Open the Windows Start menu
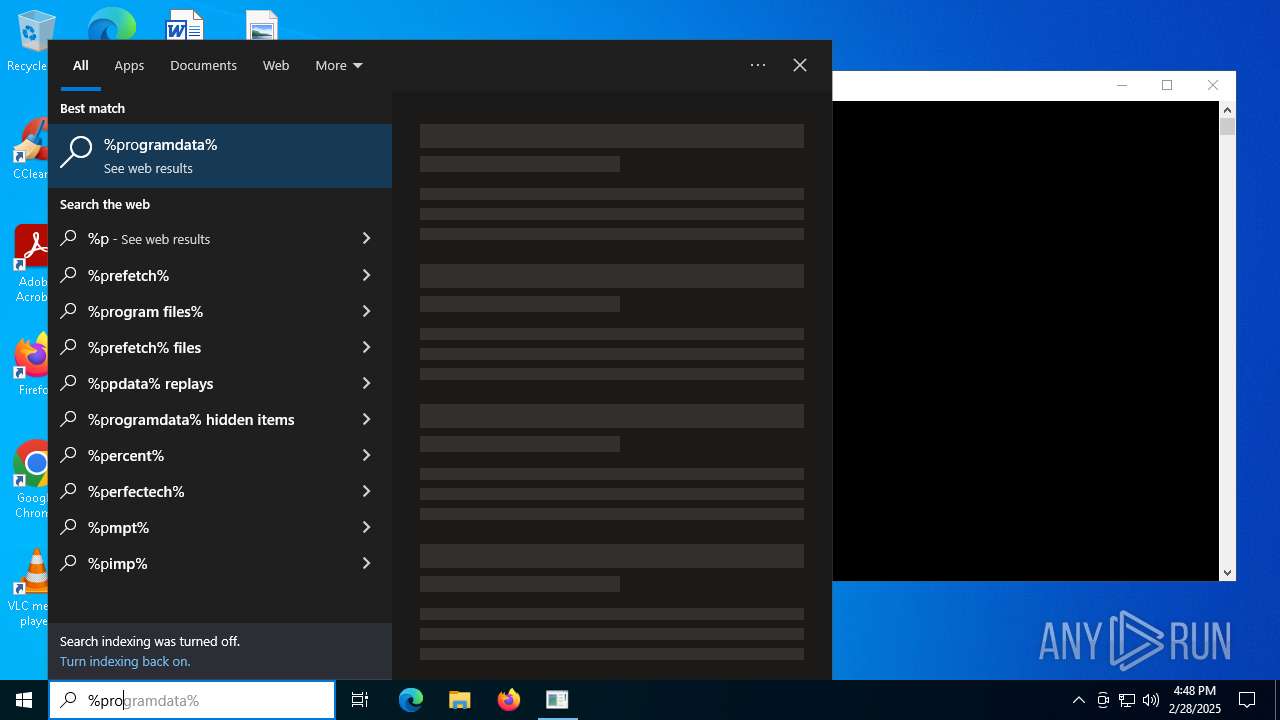The image size is (1280, 720). point(24,700)
